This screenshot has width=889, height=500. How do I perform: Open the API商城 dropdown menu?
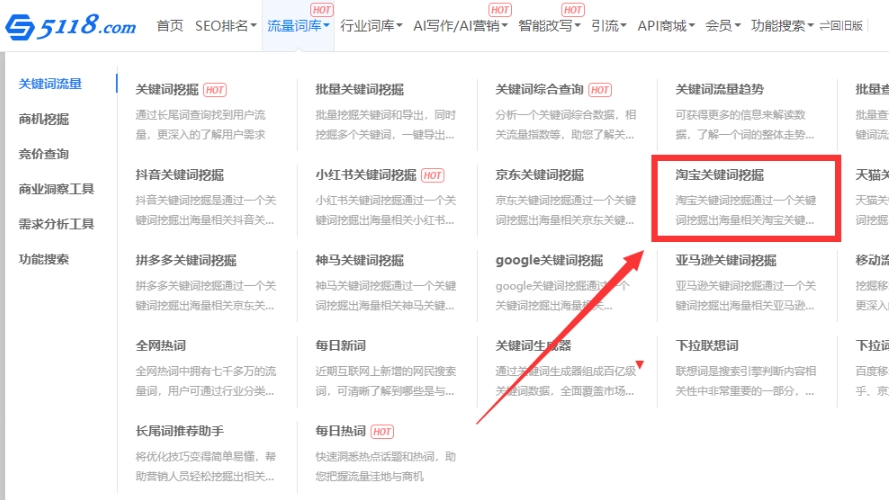(x=666, y=26)
